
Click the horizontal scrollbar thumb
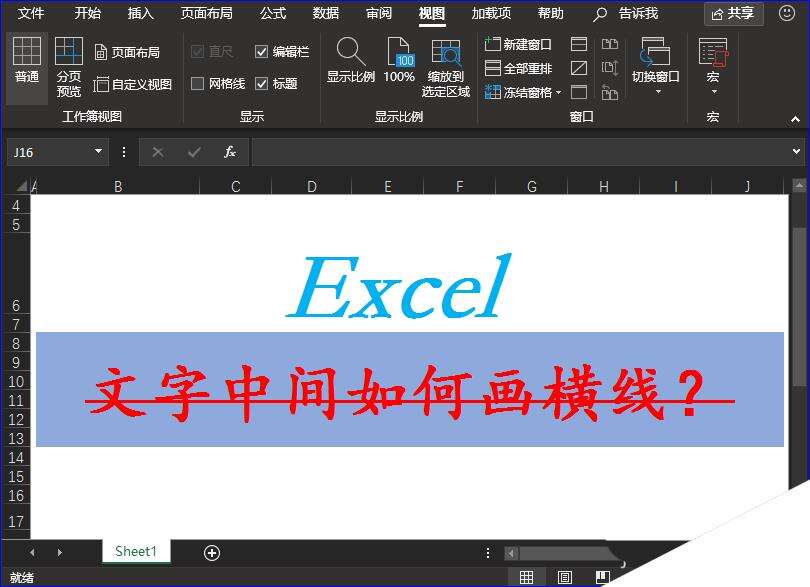tap(568, 553)
